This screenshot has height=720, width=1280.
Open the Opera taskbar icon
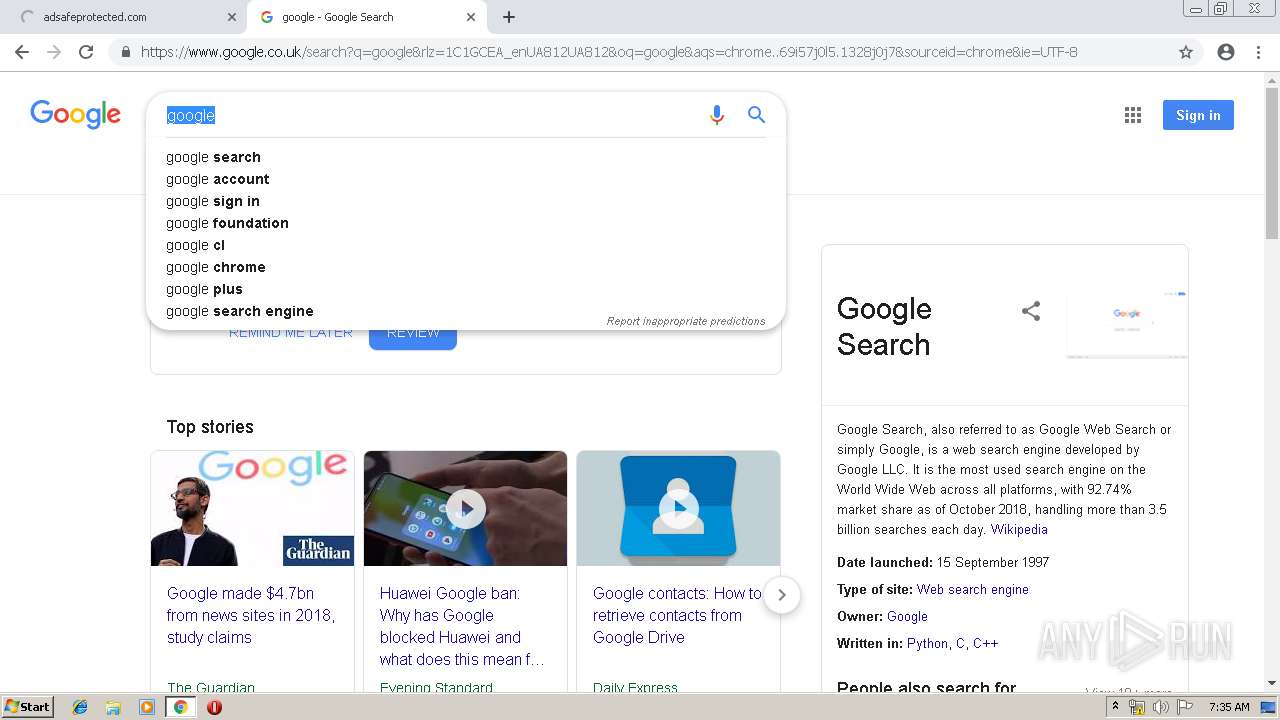[214, 707]
